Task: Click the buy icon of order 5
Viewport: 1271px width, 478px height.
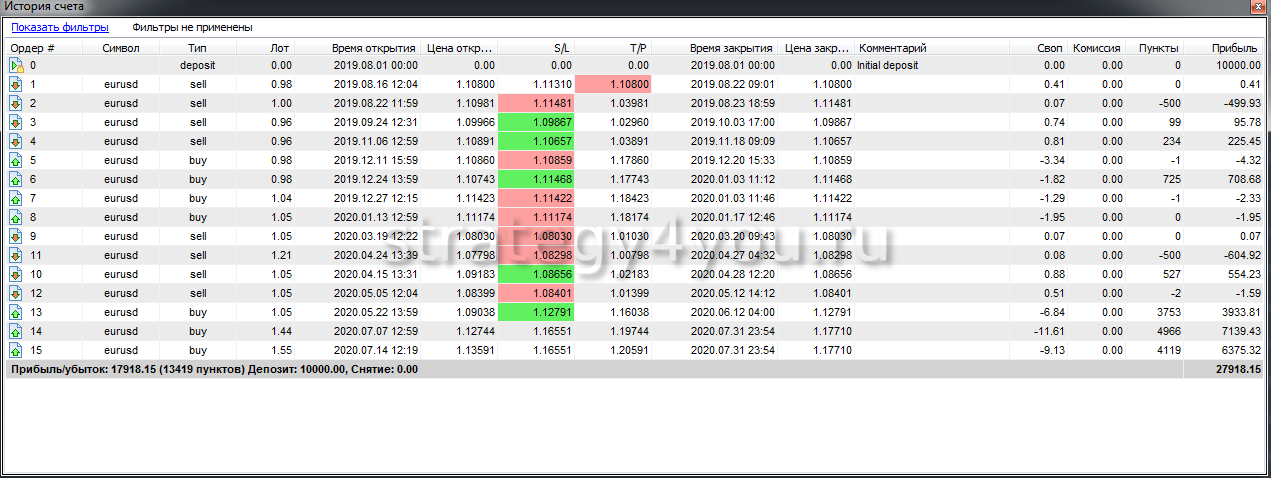Action: tap(16, 160)
